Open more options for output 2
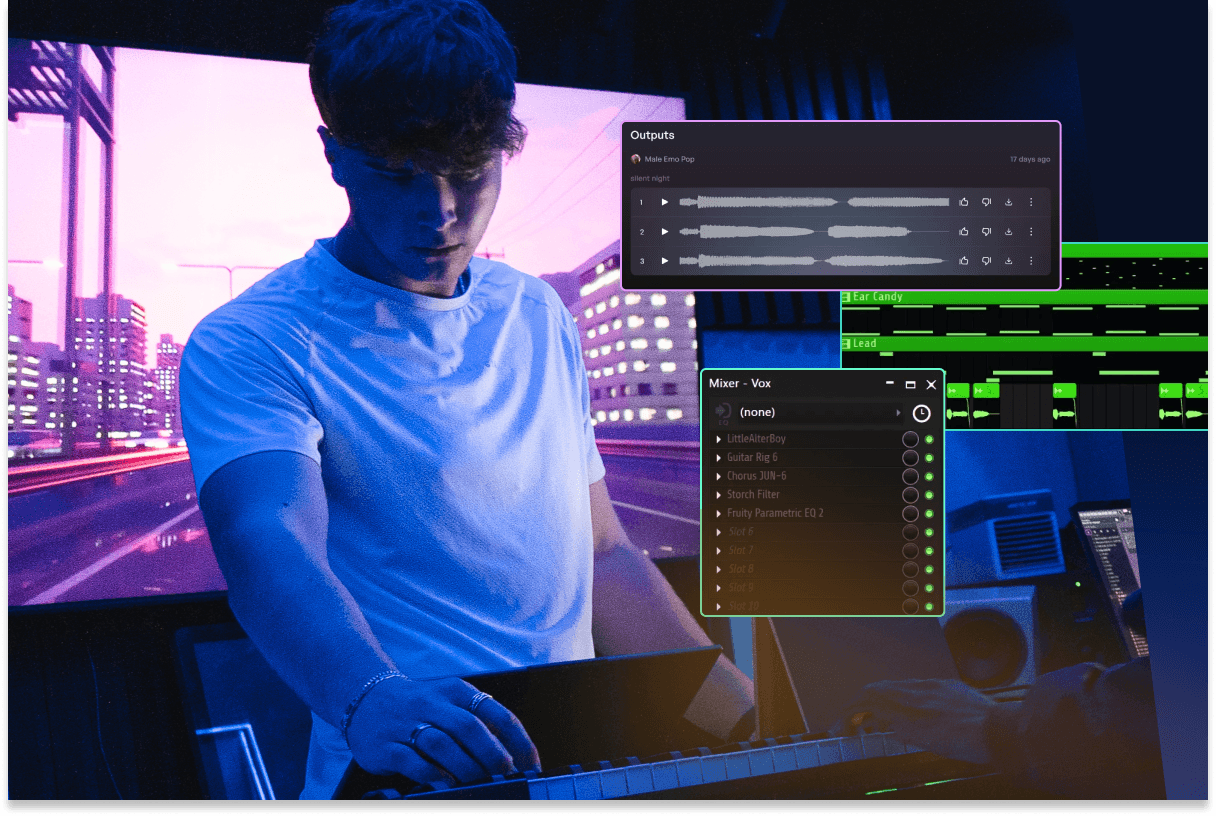 pos(1031,231)
